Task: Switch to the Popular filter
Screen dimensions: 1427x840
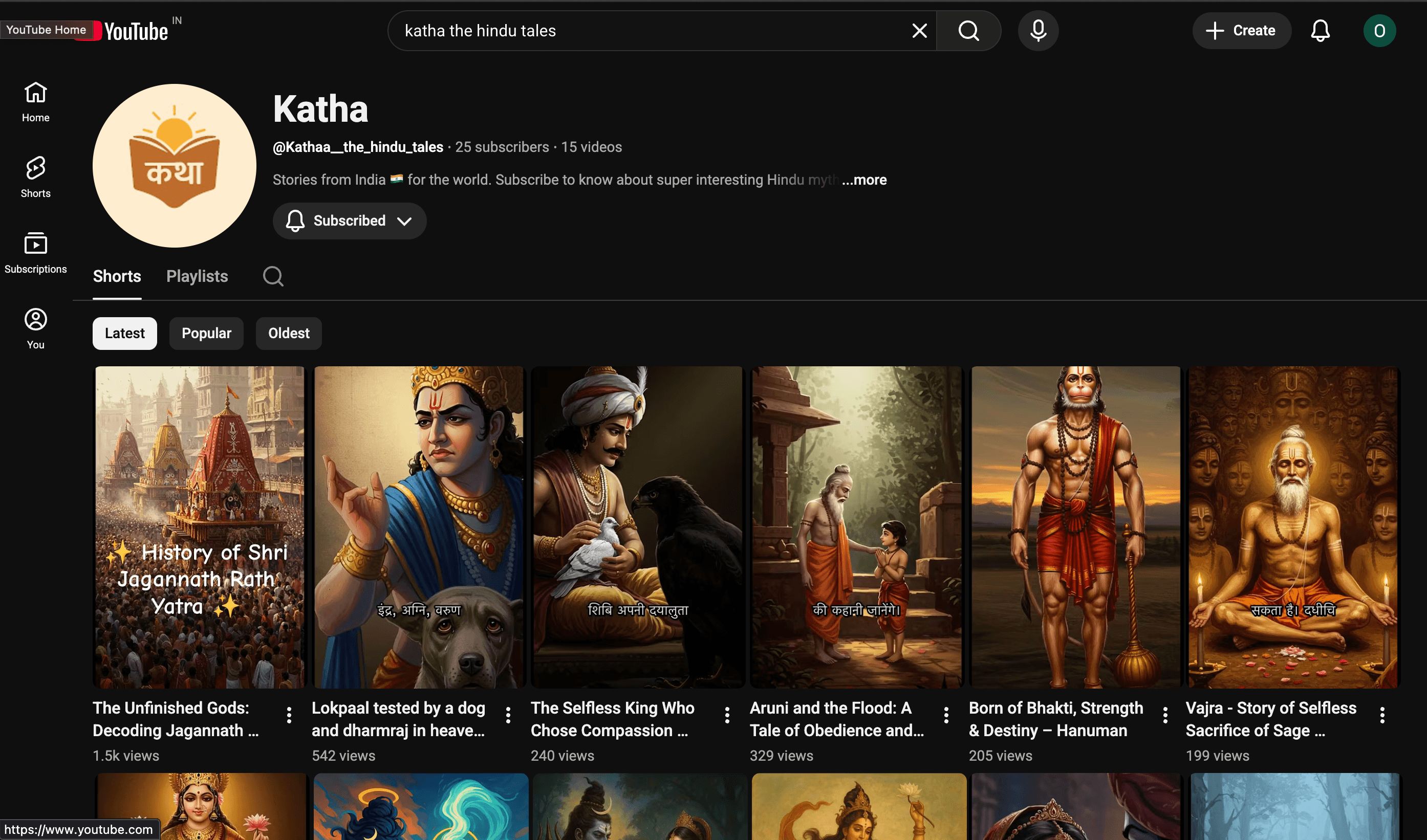Action: coord(206,334)
